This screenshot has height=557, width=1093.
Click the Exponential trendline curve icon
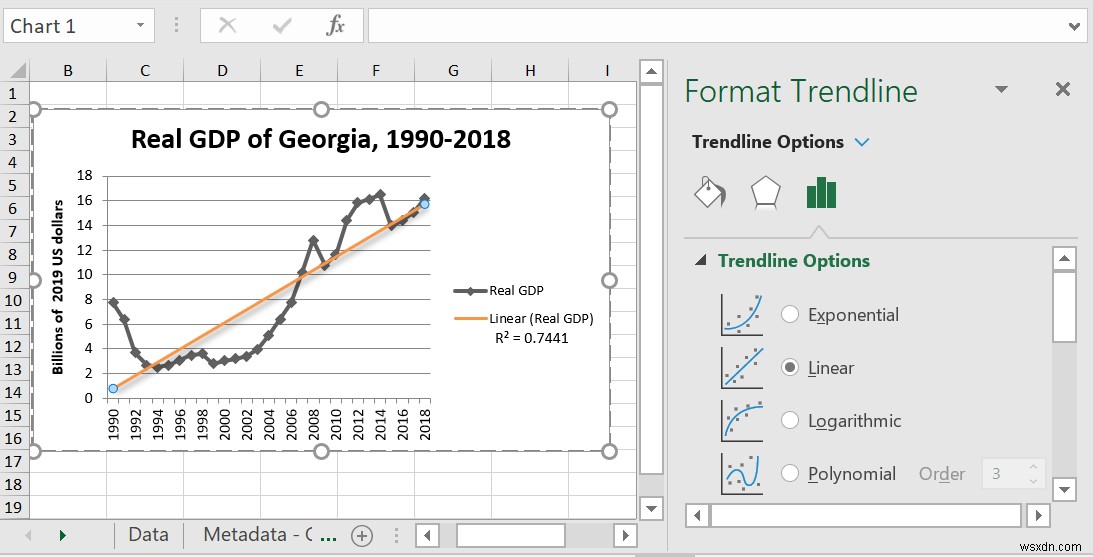(742, 314)
